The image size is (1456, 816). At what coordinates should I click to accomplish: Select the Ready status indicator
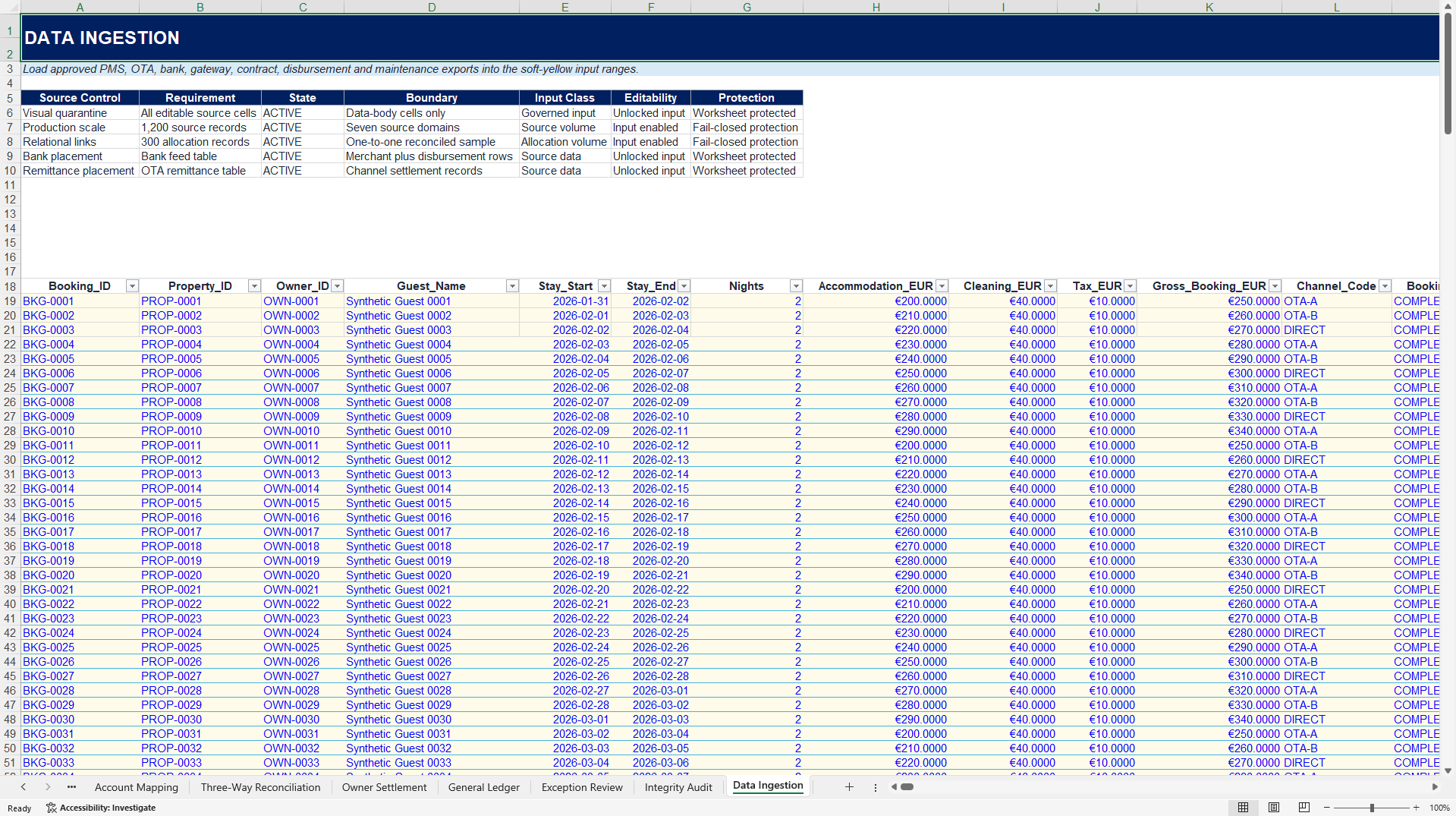coord(19,808)
